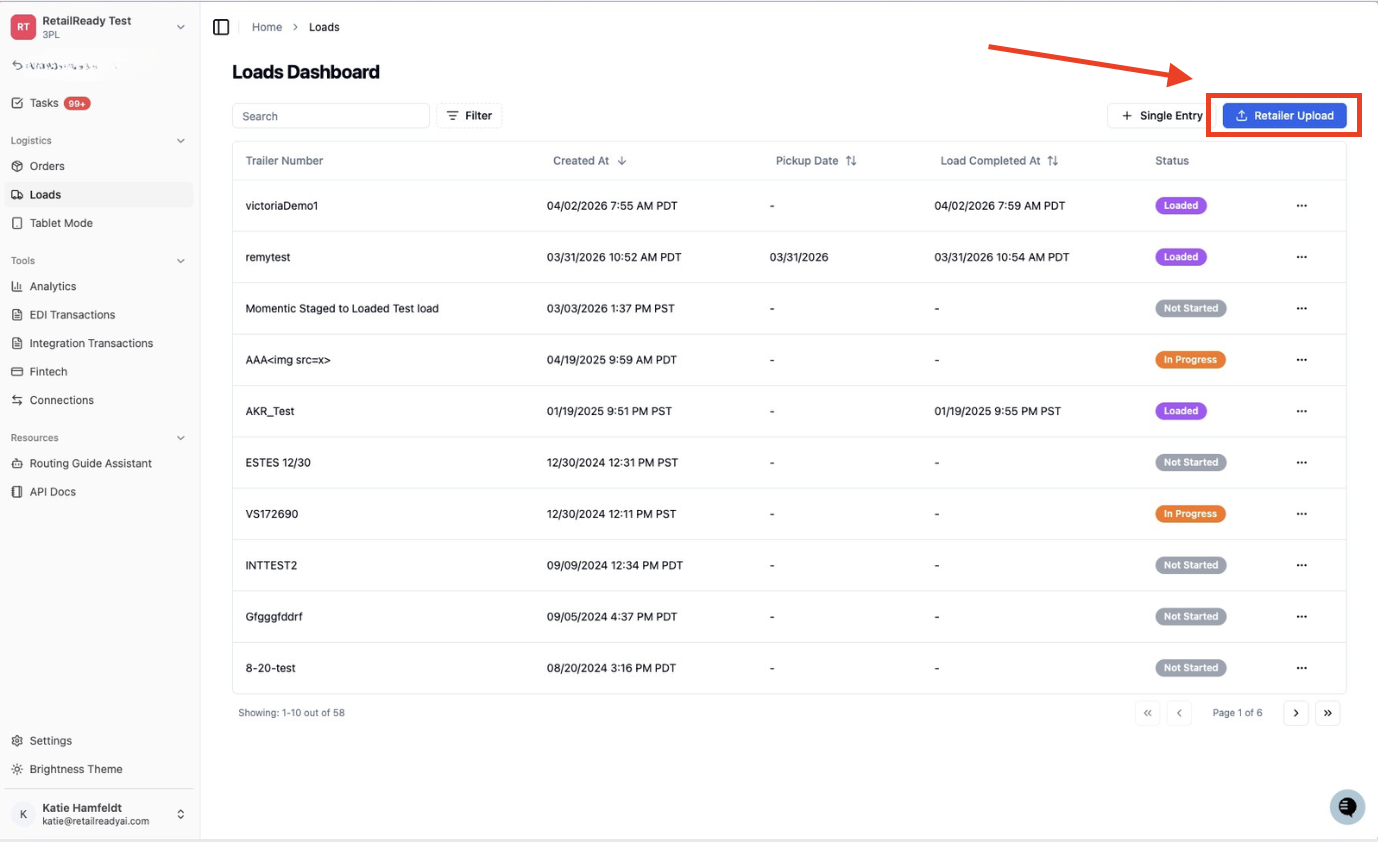The width and height of the screenshot is (1378, 842).
Task: Open actions menu for 8-20-test row
Action: [x=1301, y=668]
